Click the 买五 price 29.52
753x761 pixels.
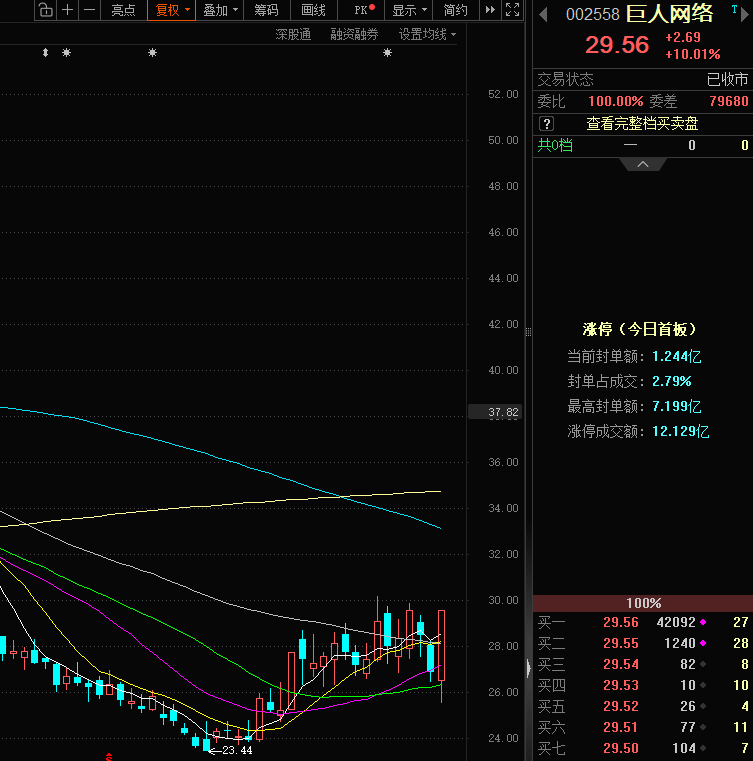coord(621,706)
